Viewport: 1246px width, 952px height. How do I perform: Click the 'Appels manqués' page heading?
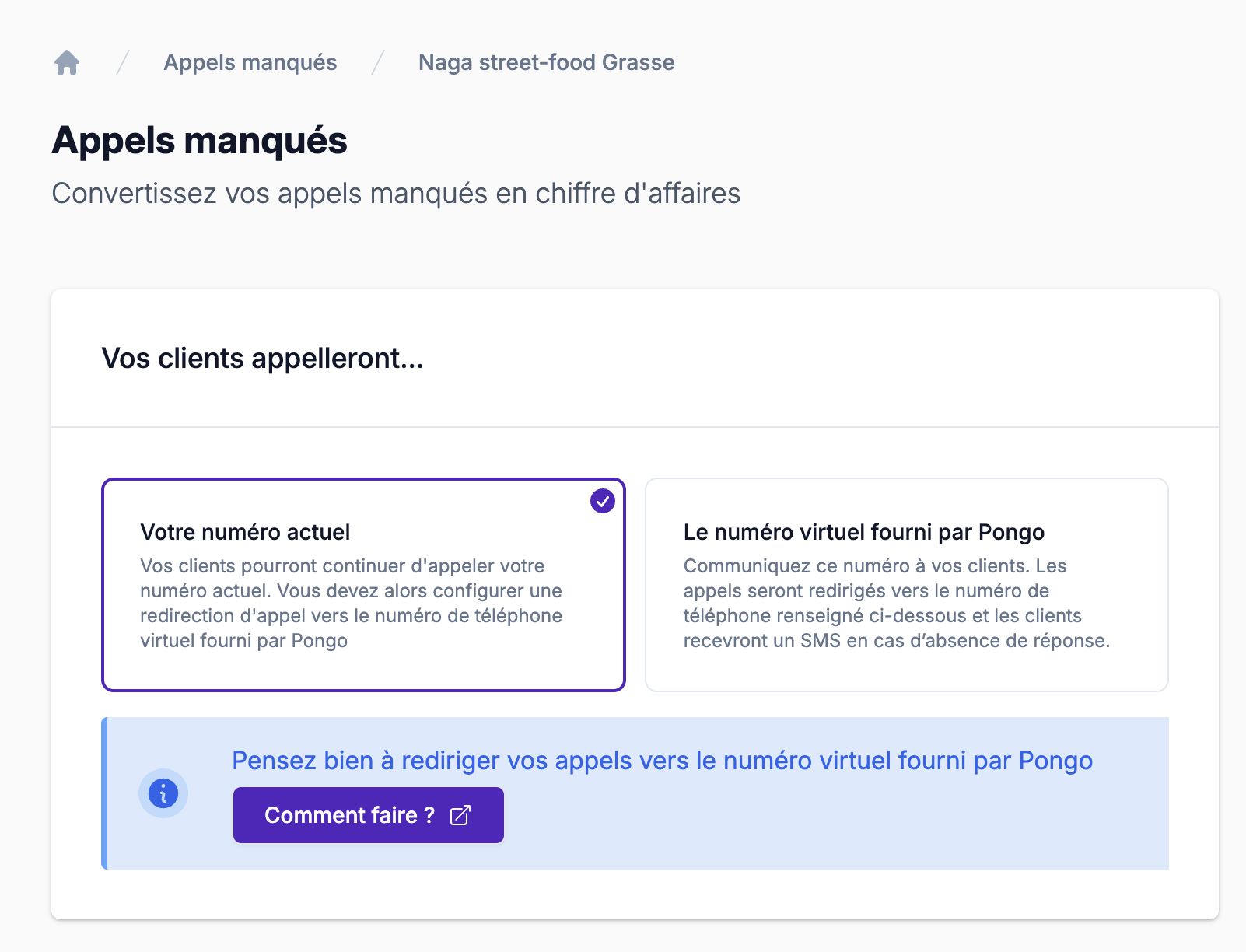[199, 141]
